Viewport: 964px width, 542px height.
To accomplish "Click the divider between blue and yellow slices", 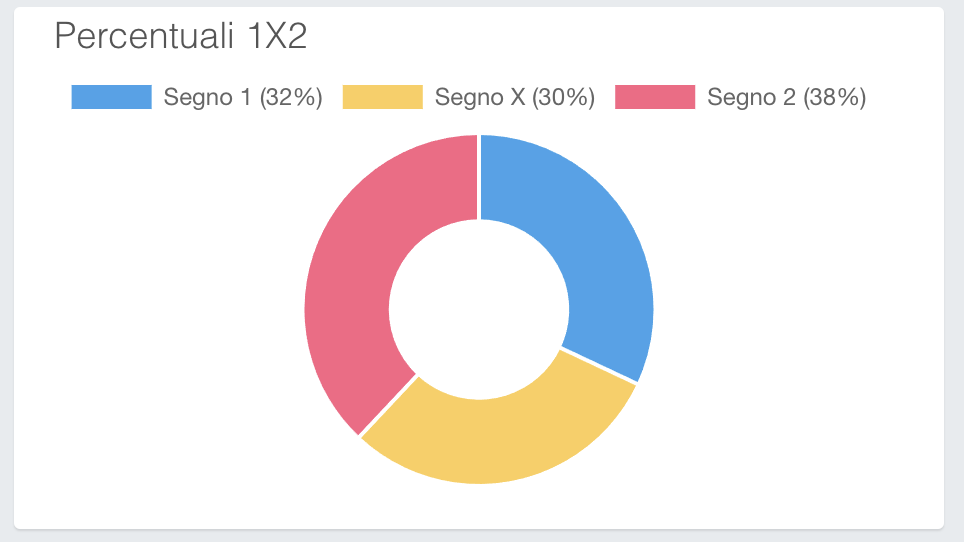I will coord(599,366).
